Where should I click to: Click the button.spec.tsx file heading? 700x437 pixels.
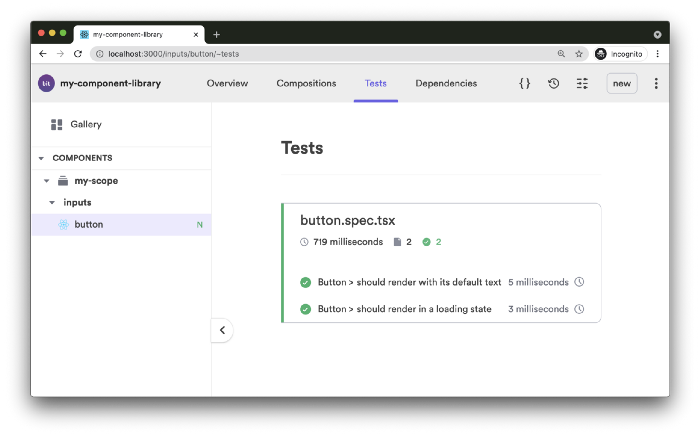point(347,221)
